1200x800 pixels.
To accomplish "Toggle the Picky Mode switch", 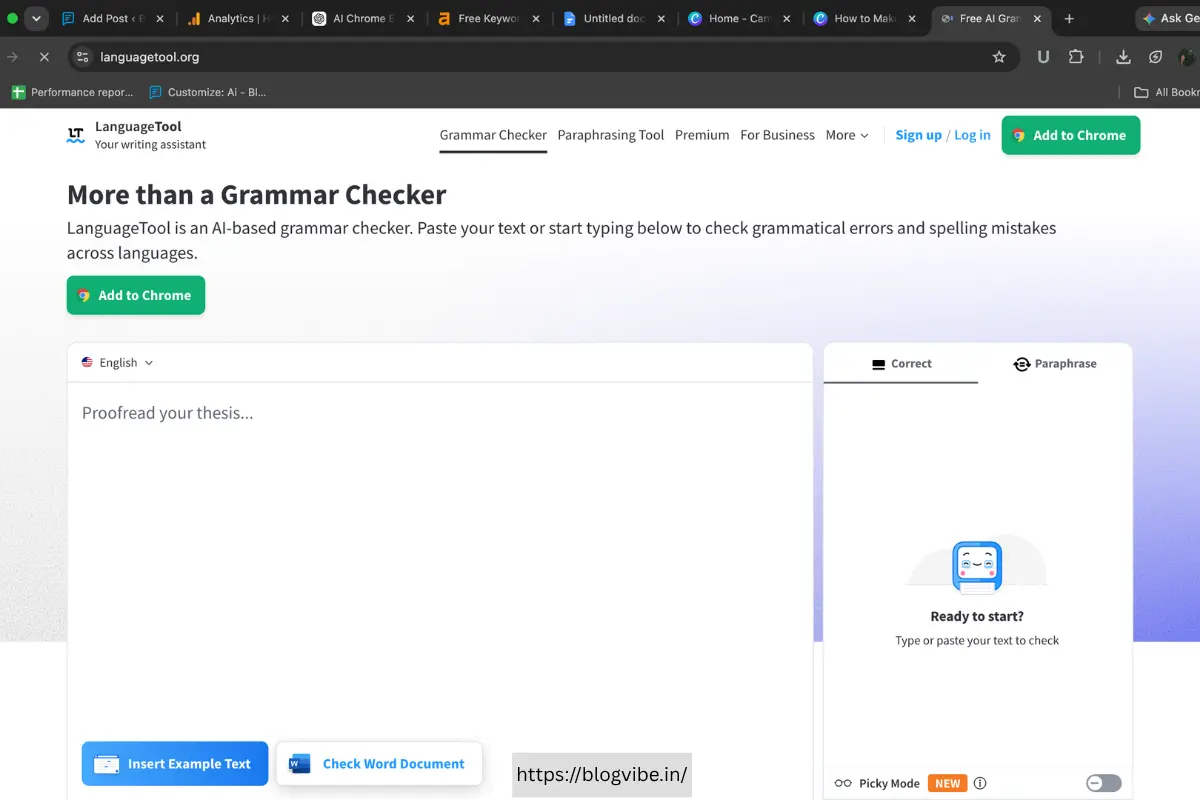I will (x=1104, y=783).
